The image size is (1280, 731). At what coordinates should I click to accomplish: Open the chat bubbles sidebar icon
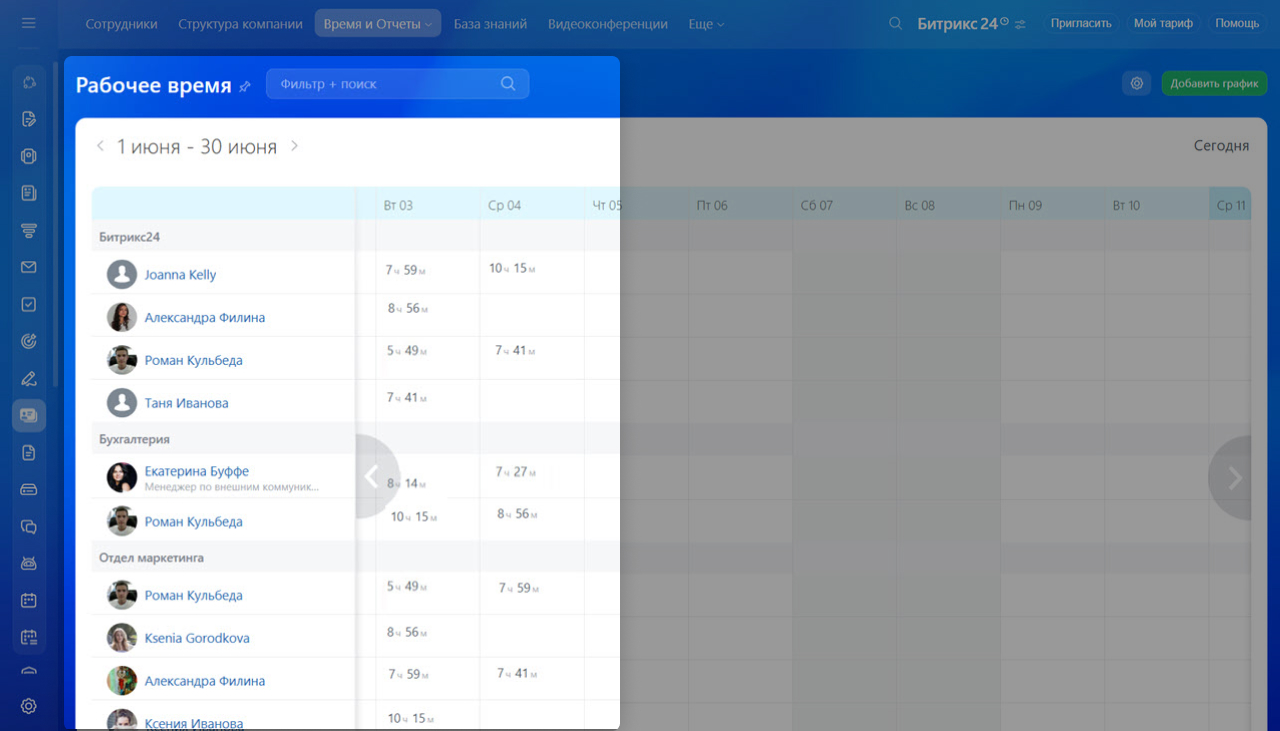click(x=29, y=526)
